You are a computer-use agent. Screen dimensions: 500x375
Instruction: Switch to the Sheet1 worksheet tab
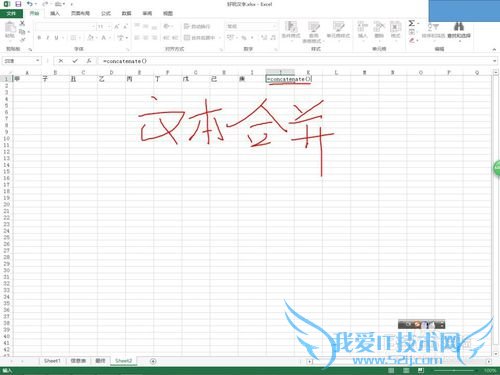point(52,361)
